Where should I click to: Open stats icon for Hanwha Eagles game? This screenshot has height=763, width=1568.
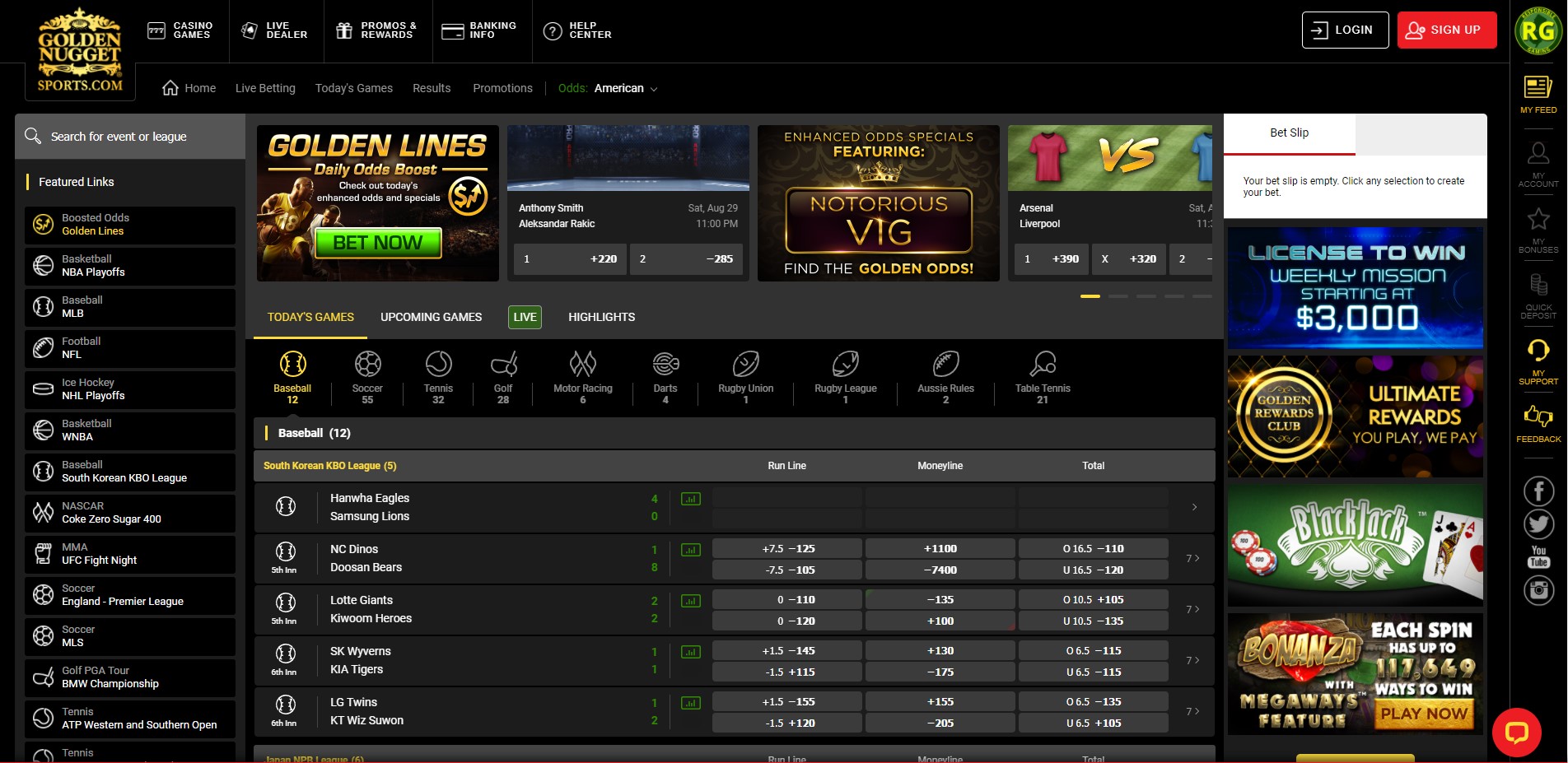point(691,499)
